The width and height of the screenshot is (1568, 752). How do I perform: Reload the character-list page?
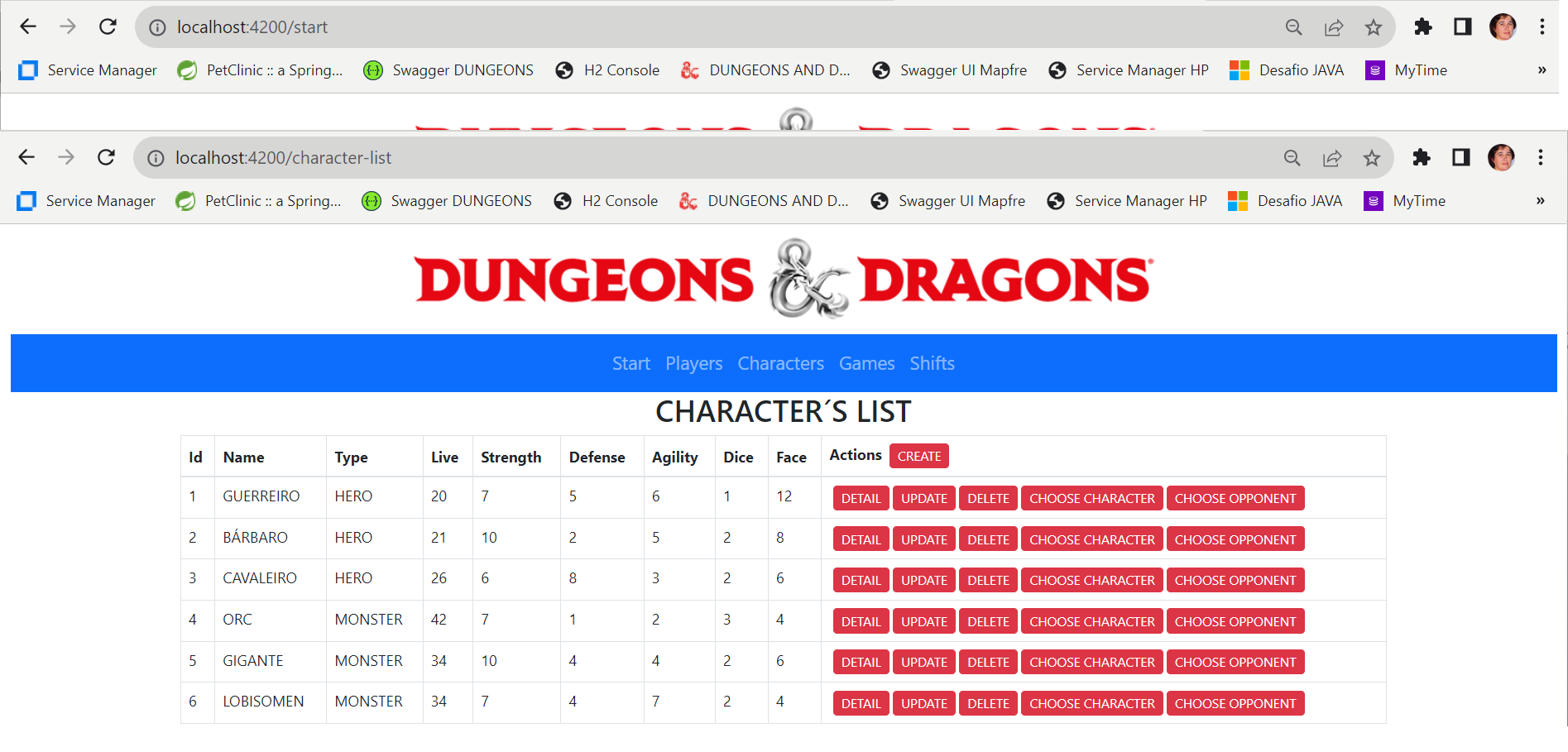tap(106, 157)
